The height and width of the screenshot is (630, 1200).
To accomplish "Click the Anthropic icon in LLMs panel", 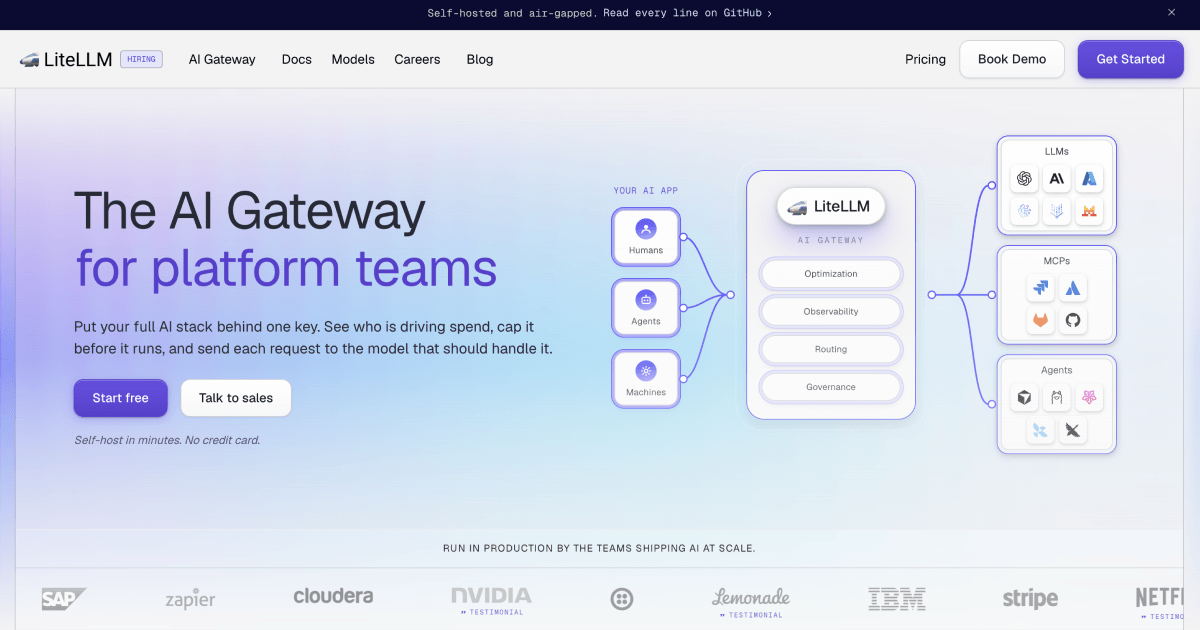I will coord(1056,179).
